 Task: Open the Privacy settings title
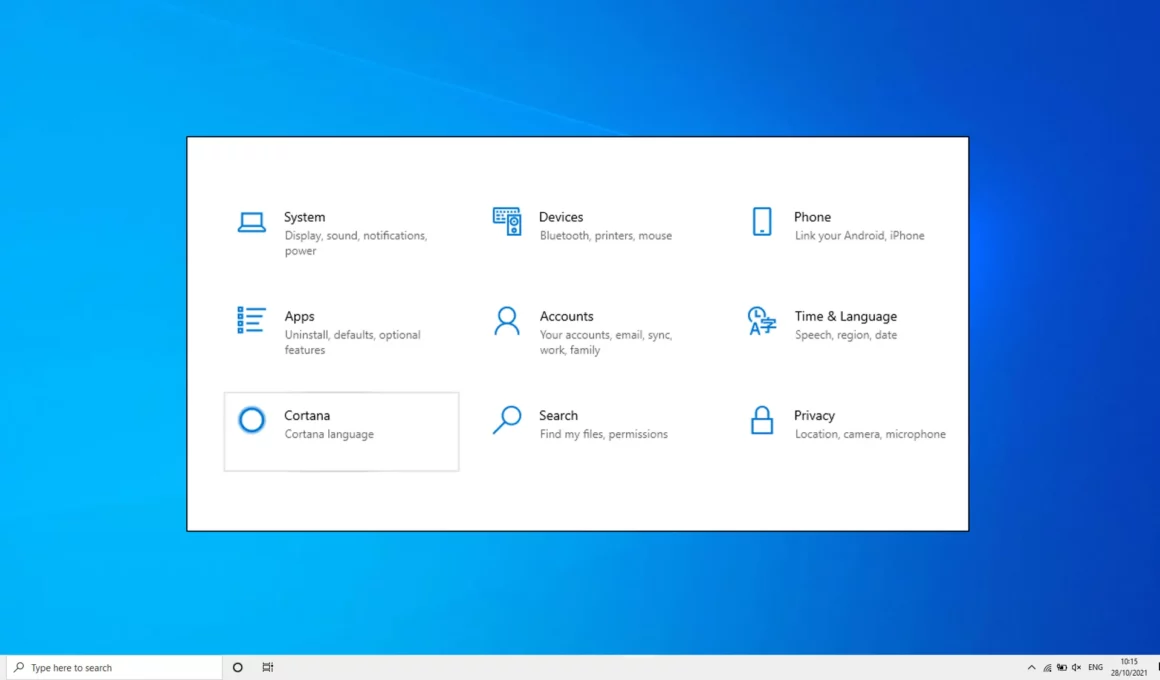[x=815, y=416]
